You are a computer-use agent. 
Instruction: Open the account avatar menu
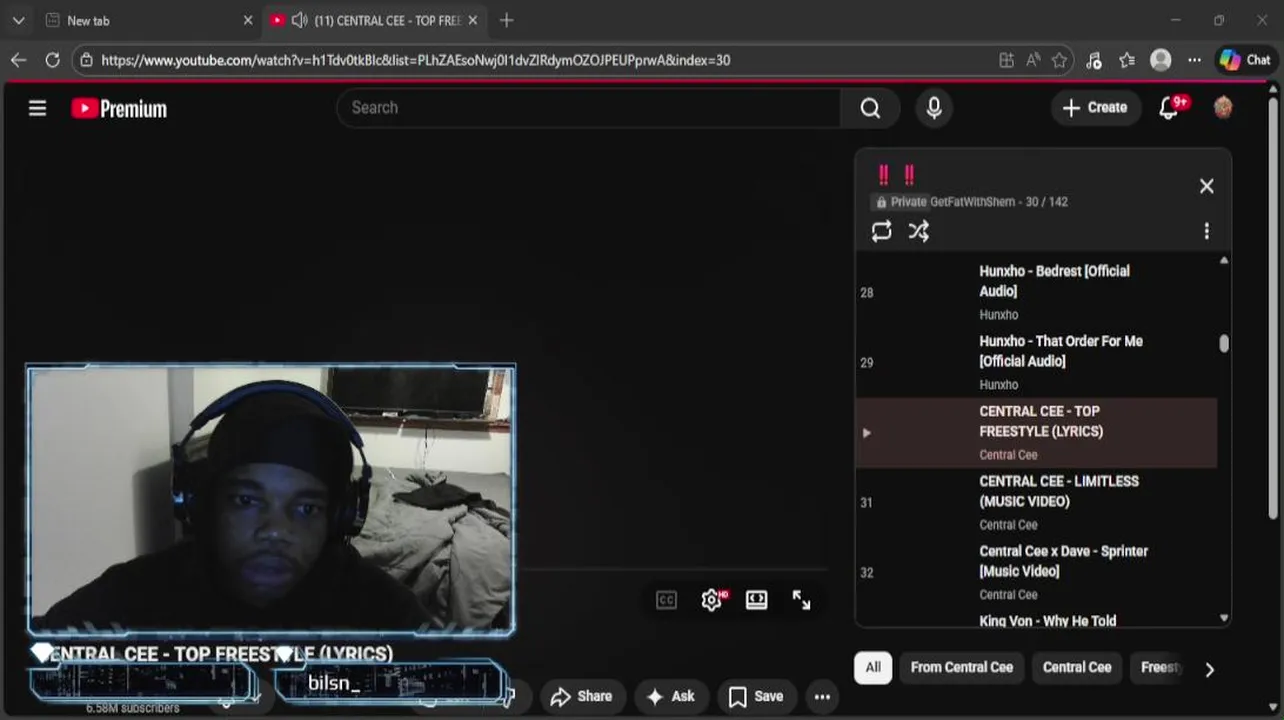click(x=1222, y=107)
